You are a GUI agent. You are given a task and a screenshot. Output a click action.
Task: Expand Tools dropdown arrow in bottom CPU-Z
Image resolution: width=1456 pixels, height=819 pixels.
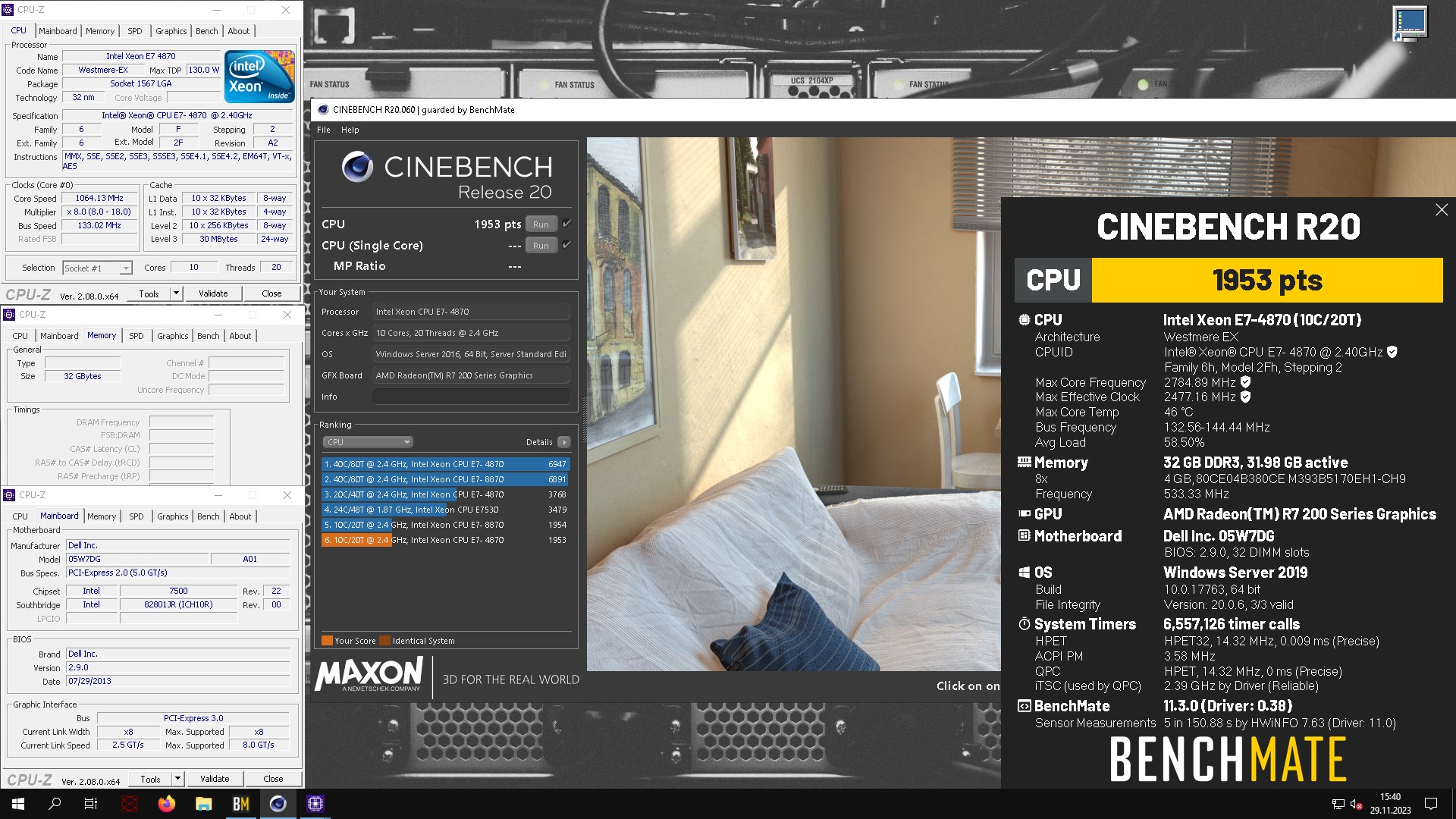pos(177,779)
